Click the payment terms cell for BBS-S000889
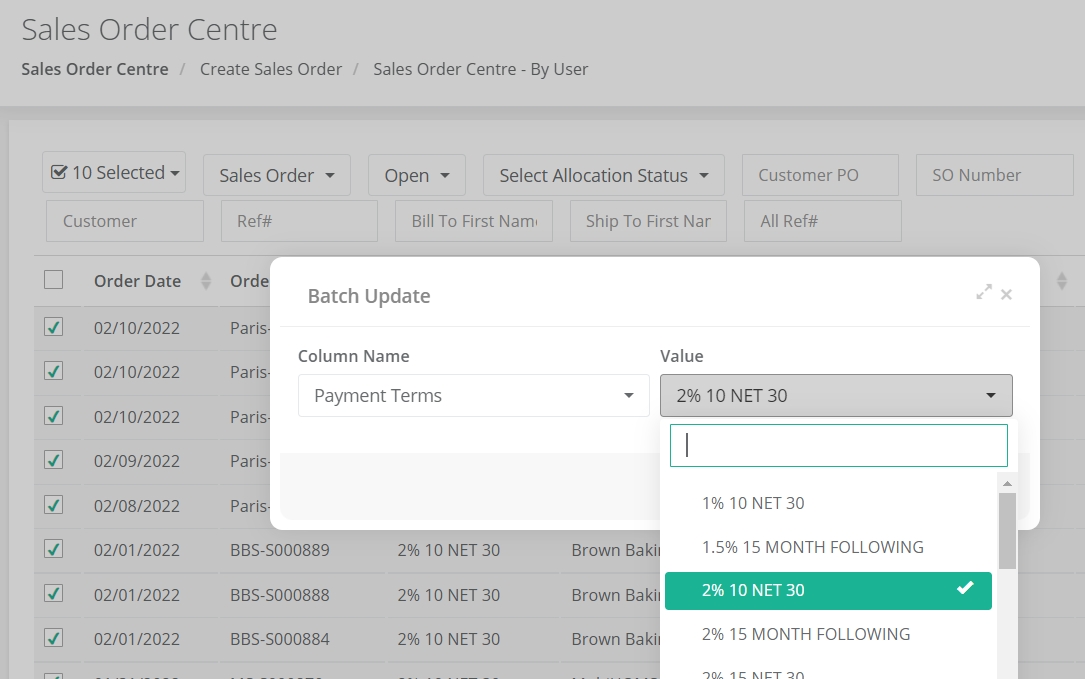Viewport: 1085px width, 679px height. [x=448, y=550]
